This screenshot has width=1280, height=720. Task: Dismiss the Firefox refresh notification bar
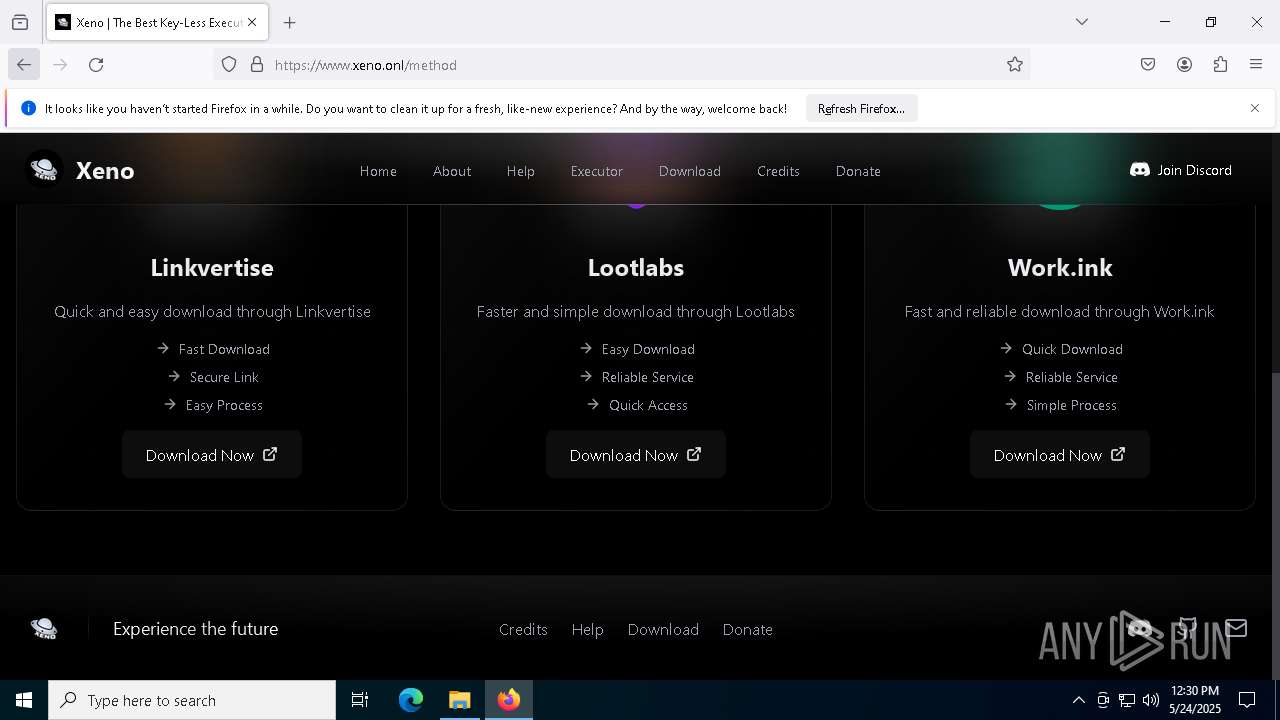[1255, 108]
